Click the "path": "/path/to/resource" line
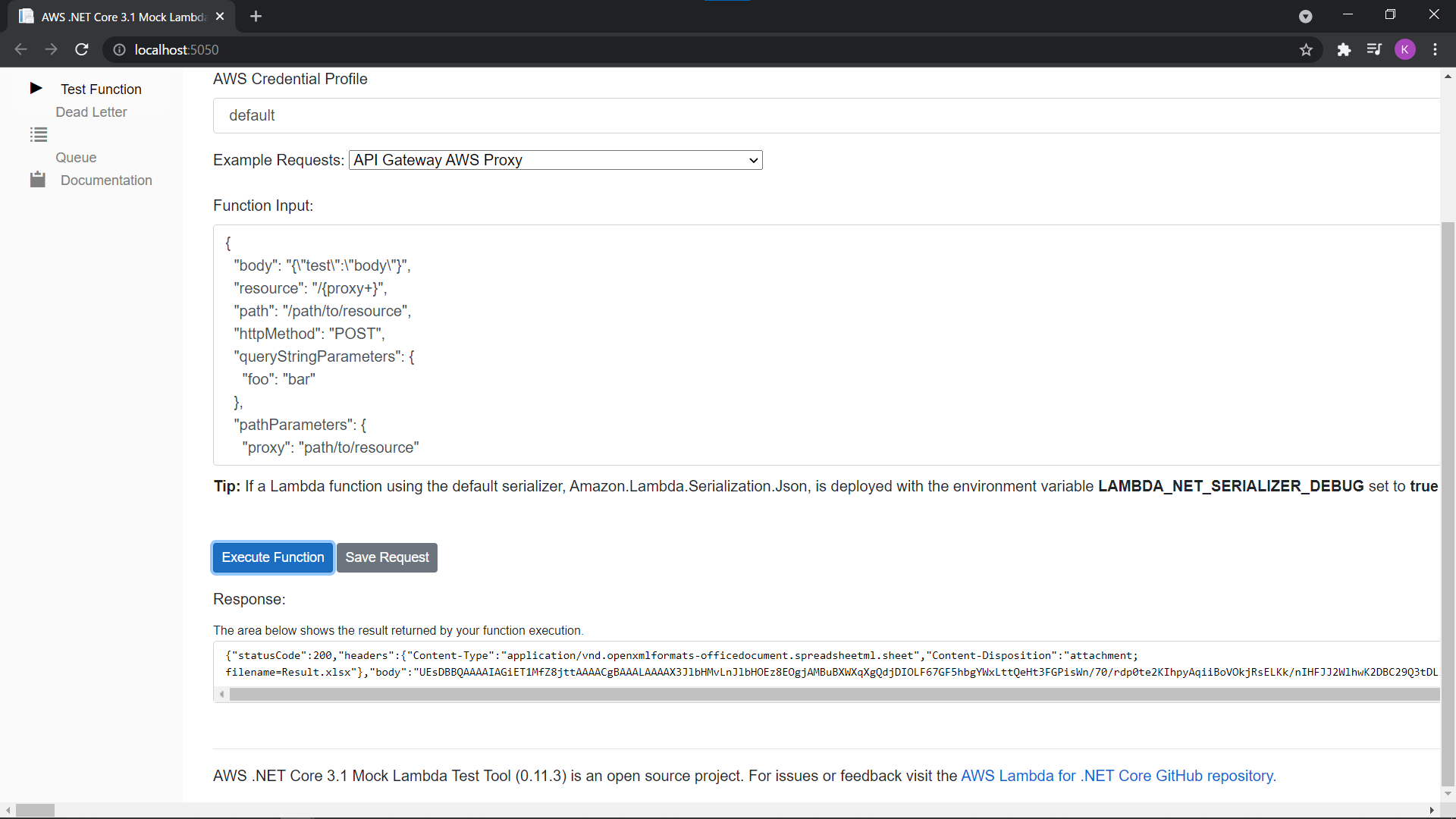1456x819 pixels. [322, 311]
